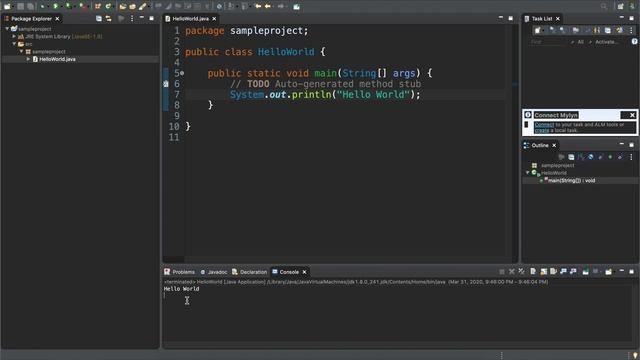Toggle Hide Non-Public Members green dot in Outline
The height and width of the screenshot is (360, 640).
[x=610, y=157]
